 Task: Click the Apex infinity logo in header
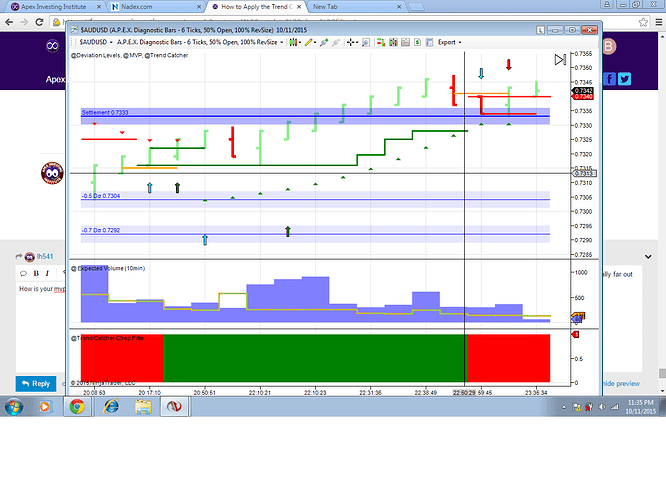[x=52, y=45]
